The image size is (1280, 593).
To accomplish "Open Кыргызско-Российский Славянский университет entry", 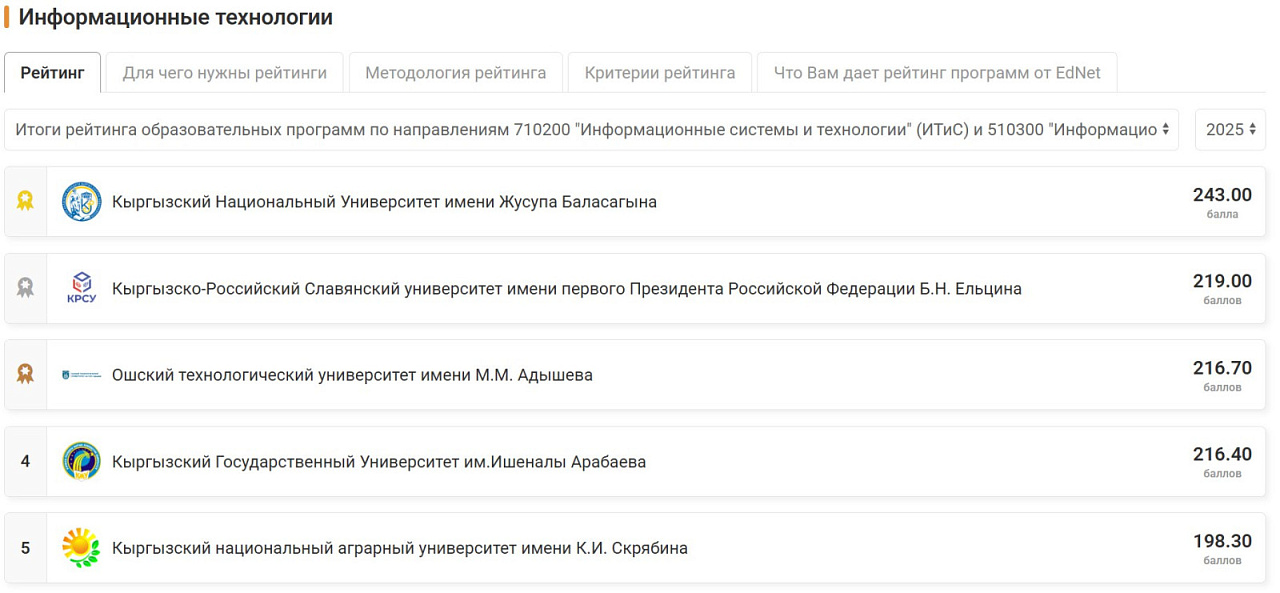I will point(566,289).
